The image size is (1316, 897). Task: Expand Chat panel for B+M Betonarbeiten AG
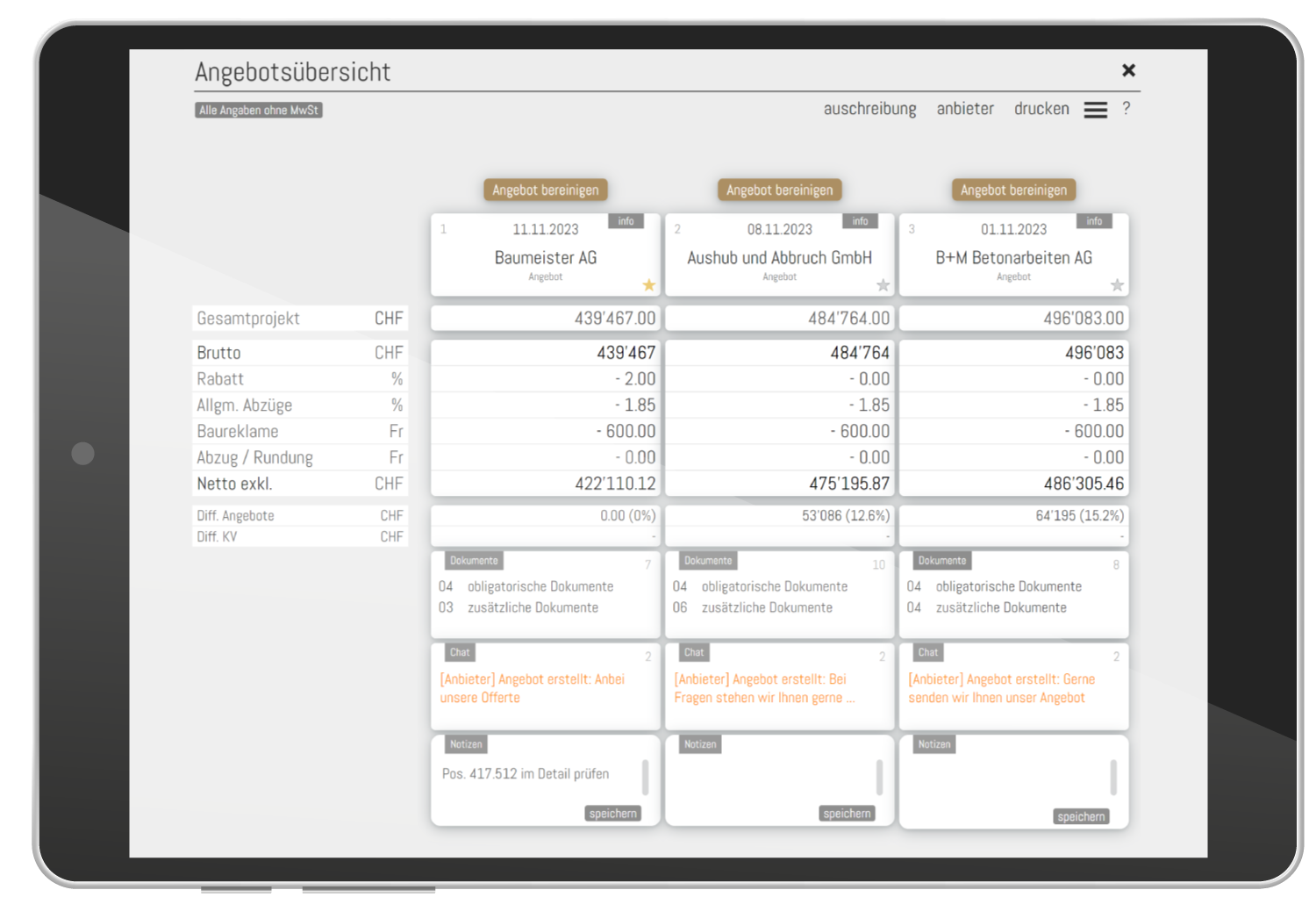tap(928, 652)
